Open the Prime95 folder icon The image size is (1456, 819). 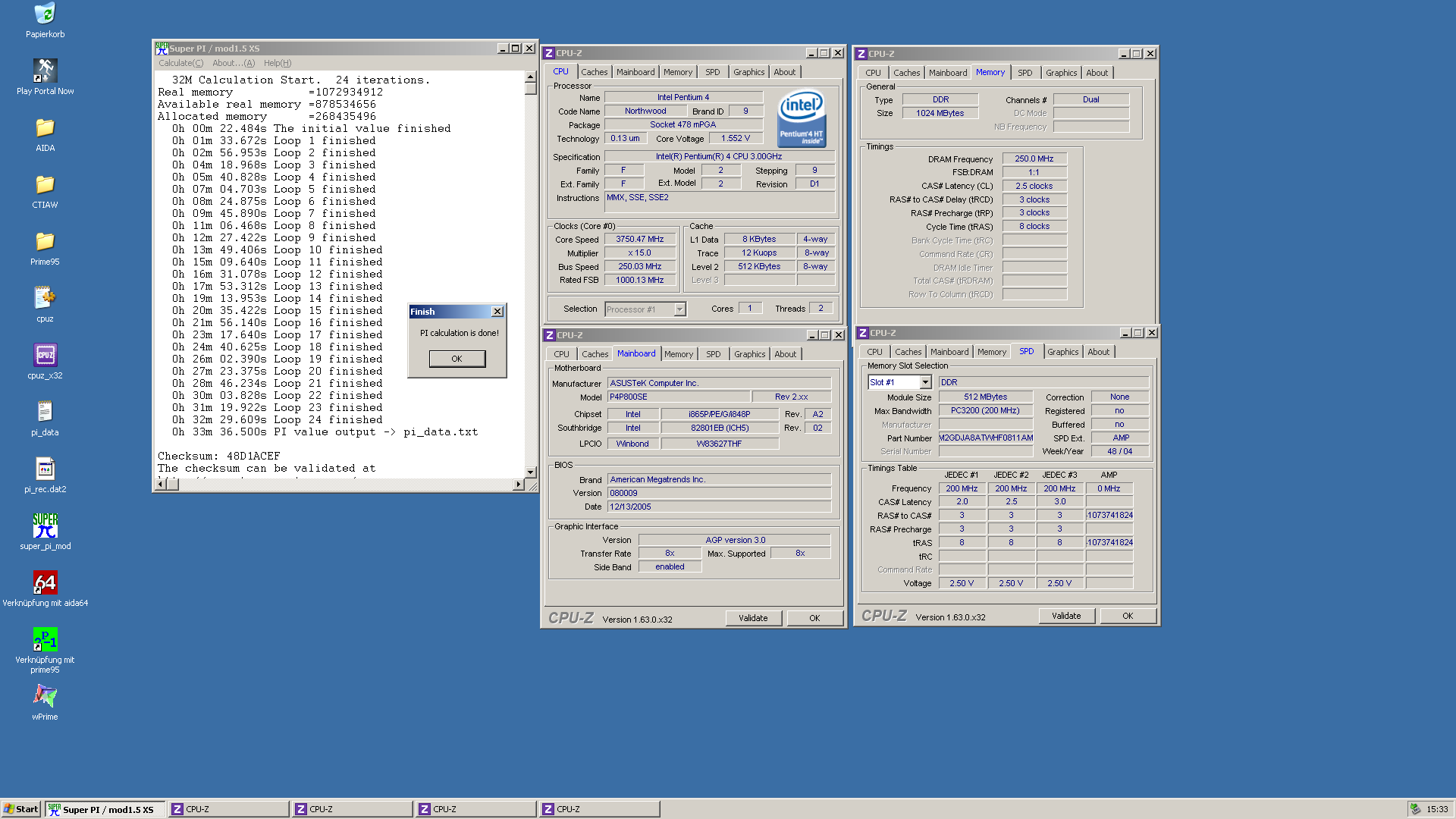pos(45,241)
